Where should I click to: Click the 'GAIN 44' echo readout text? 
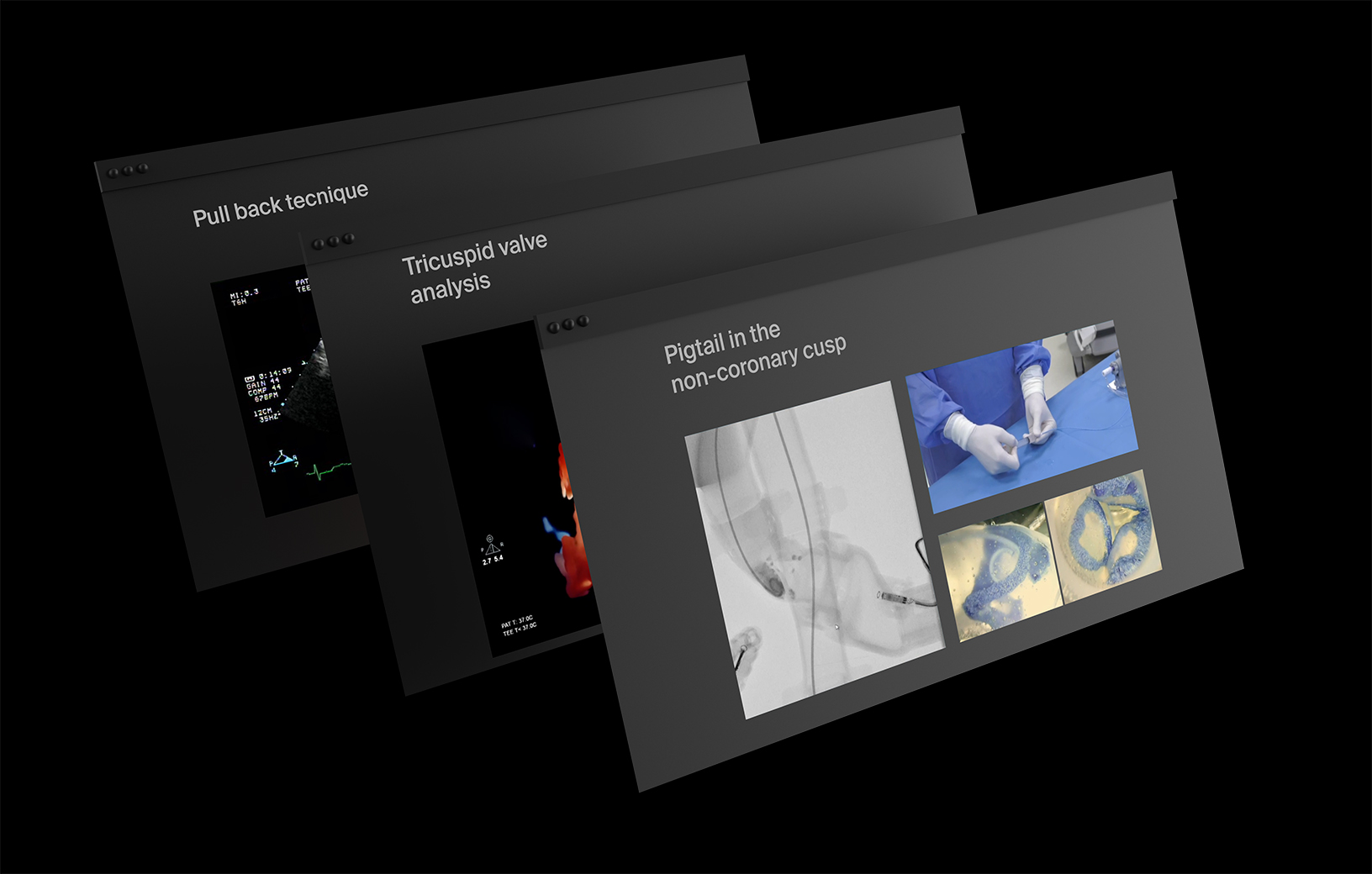point(263,382)
